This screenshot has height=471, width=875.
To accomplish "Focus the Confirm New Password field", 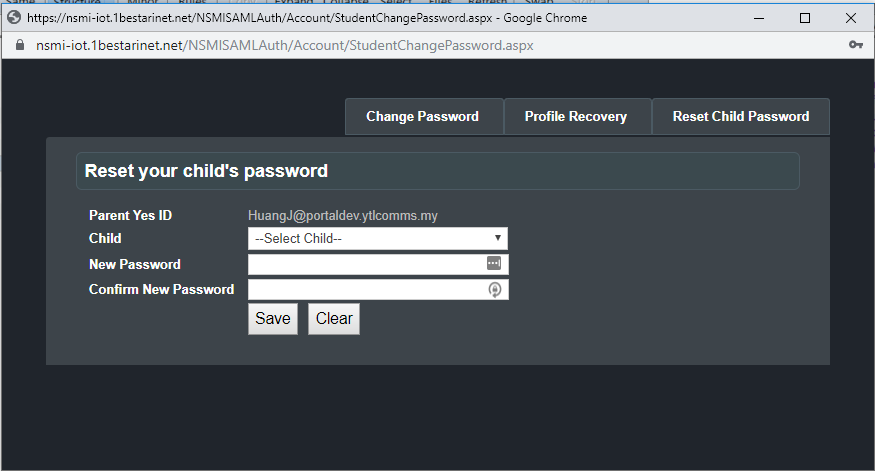I will pyautogui.click(x=378, y=289).
